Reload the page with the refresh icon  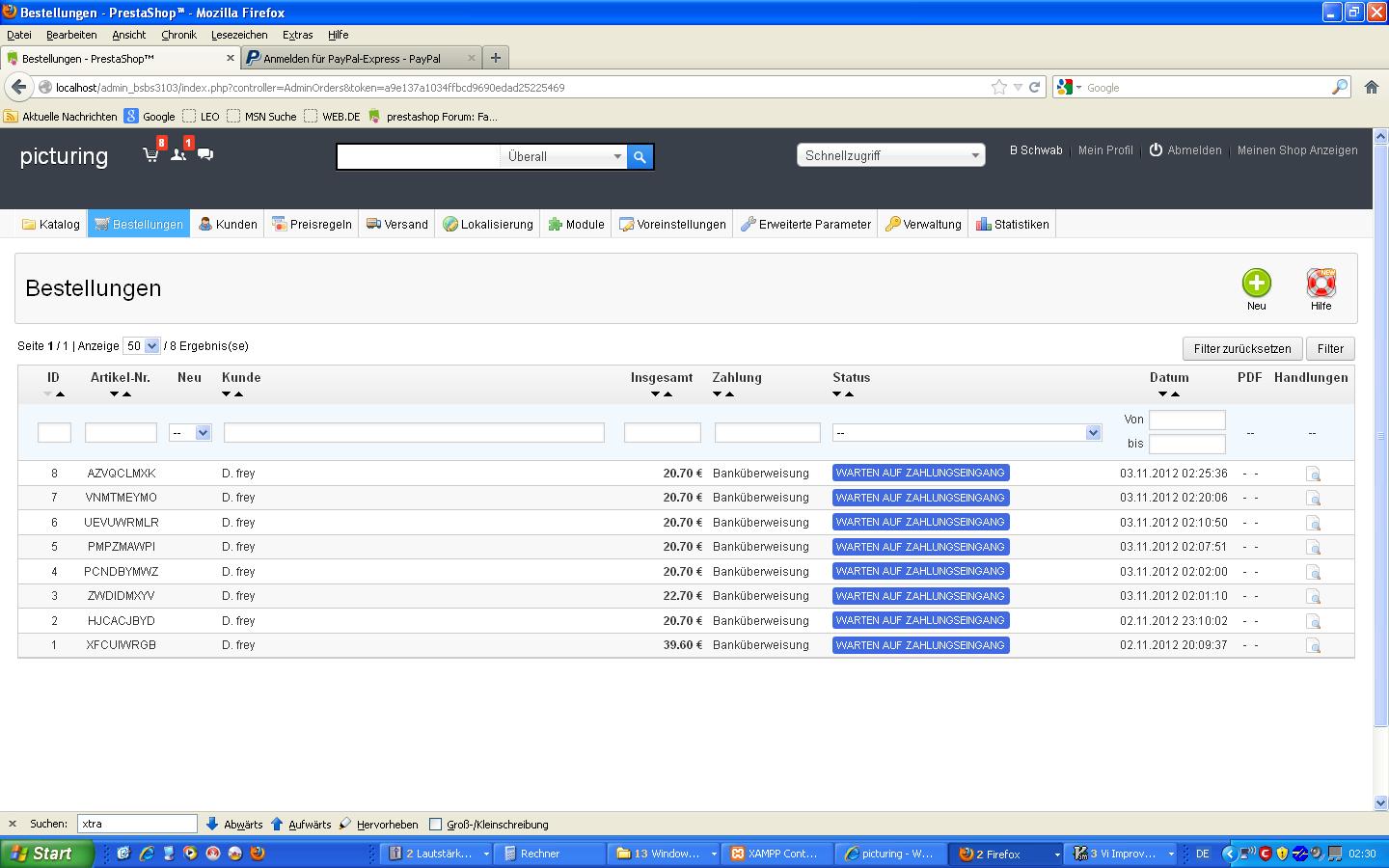coord(1034,87)
